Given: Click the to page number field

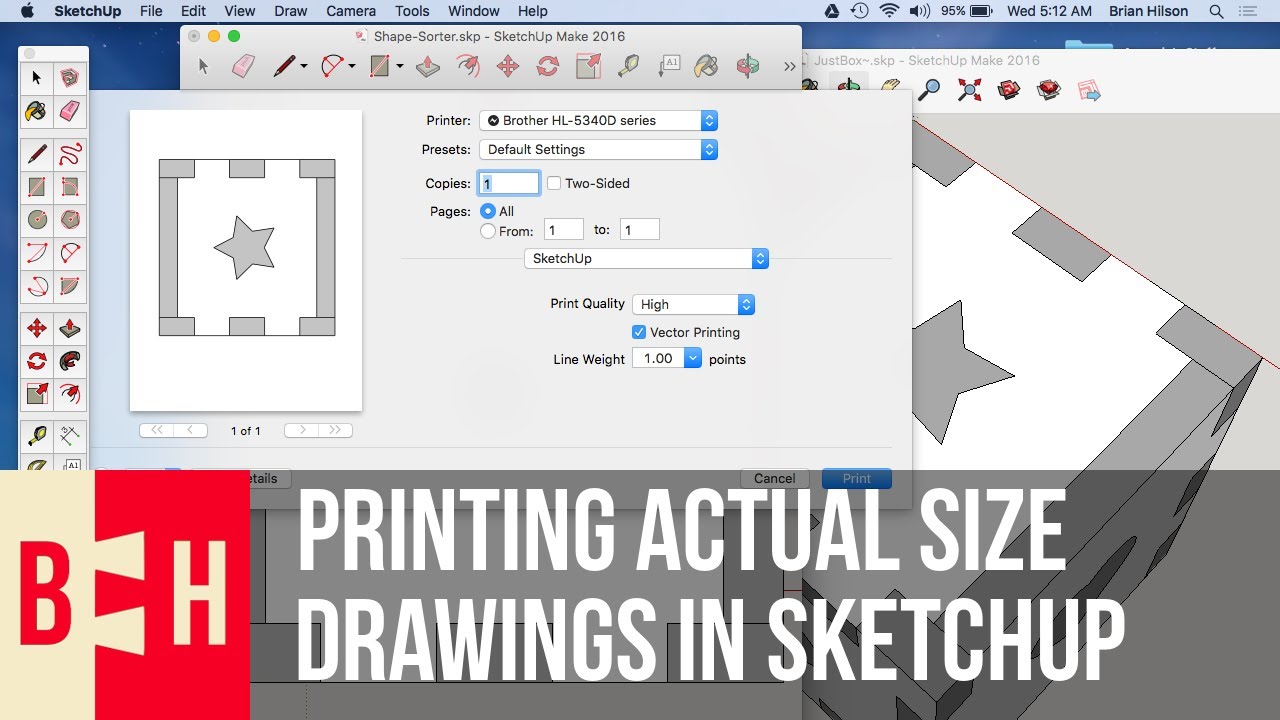Looking at the screenshot, I should tap(640, 230).
